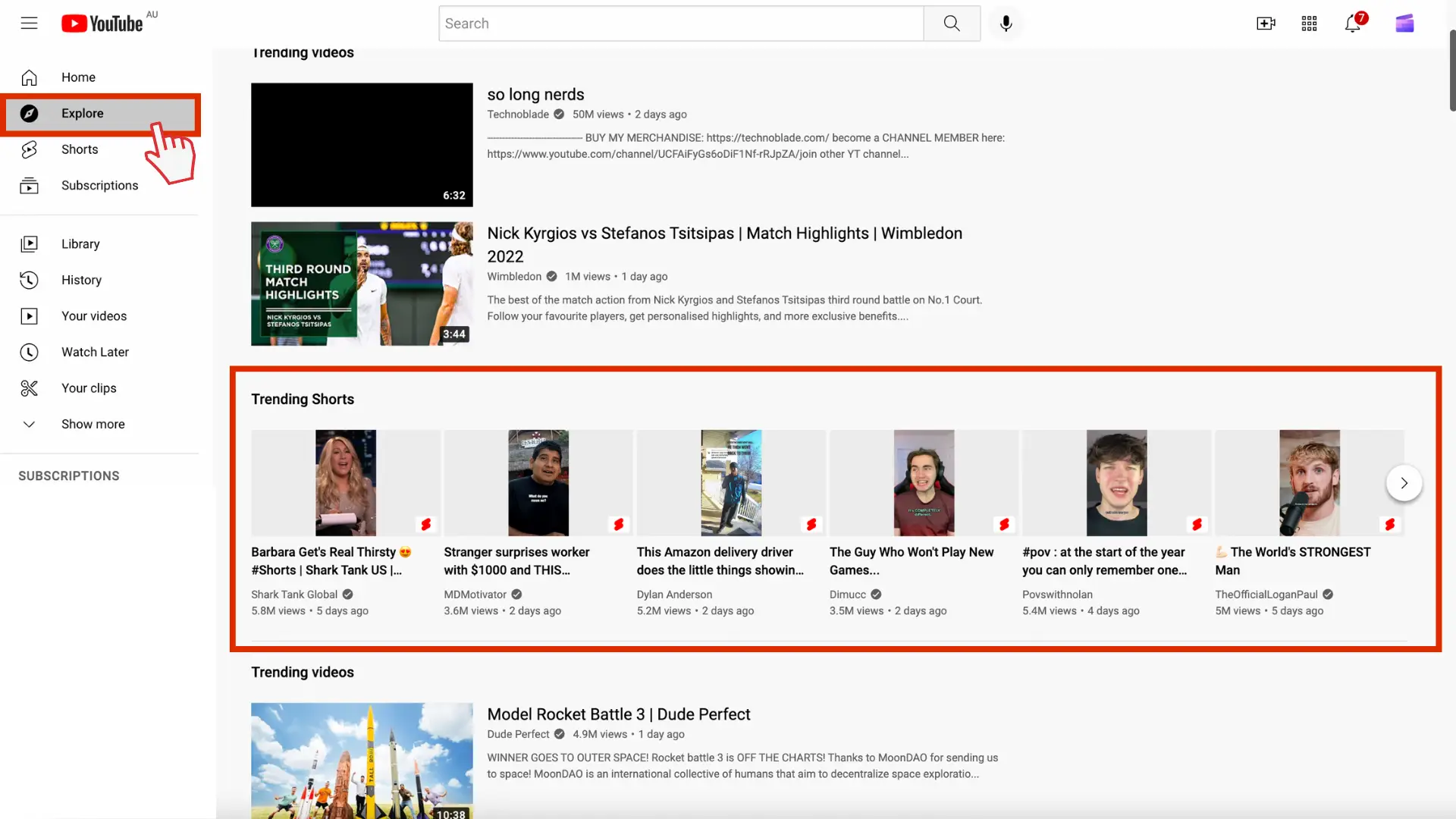This screenshot has height=819, width=1456.
Task: Click 'Dylan Anderson' channel name
Action: tap(674, 595)
